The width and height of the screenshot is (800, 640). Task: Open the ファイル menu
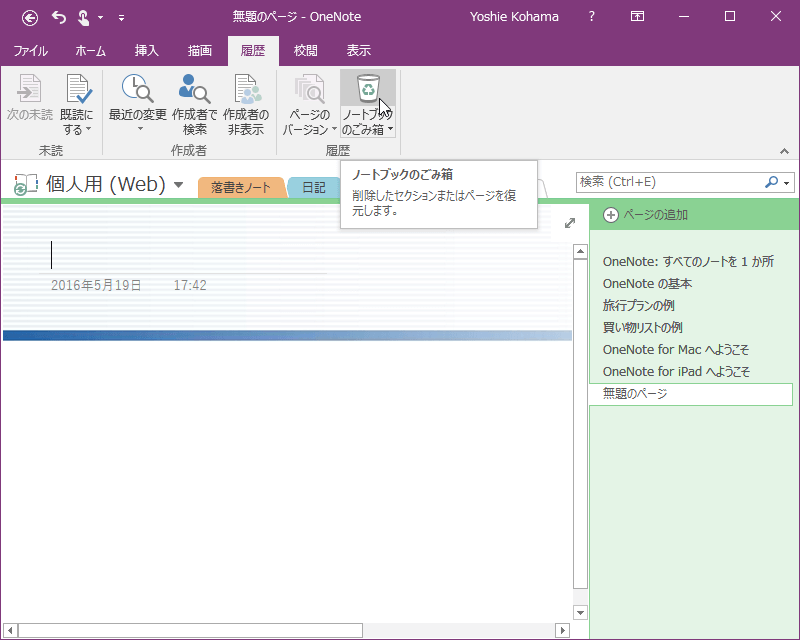30,50
